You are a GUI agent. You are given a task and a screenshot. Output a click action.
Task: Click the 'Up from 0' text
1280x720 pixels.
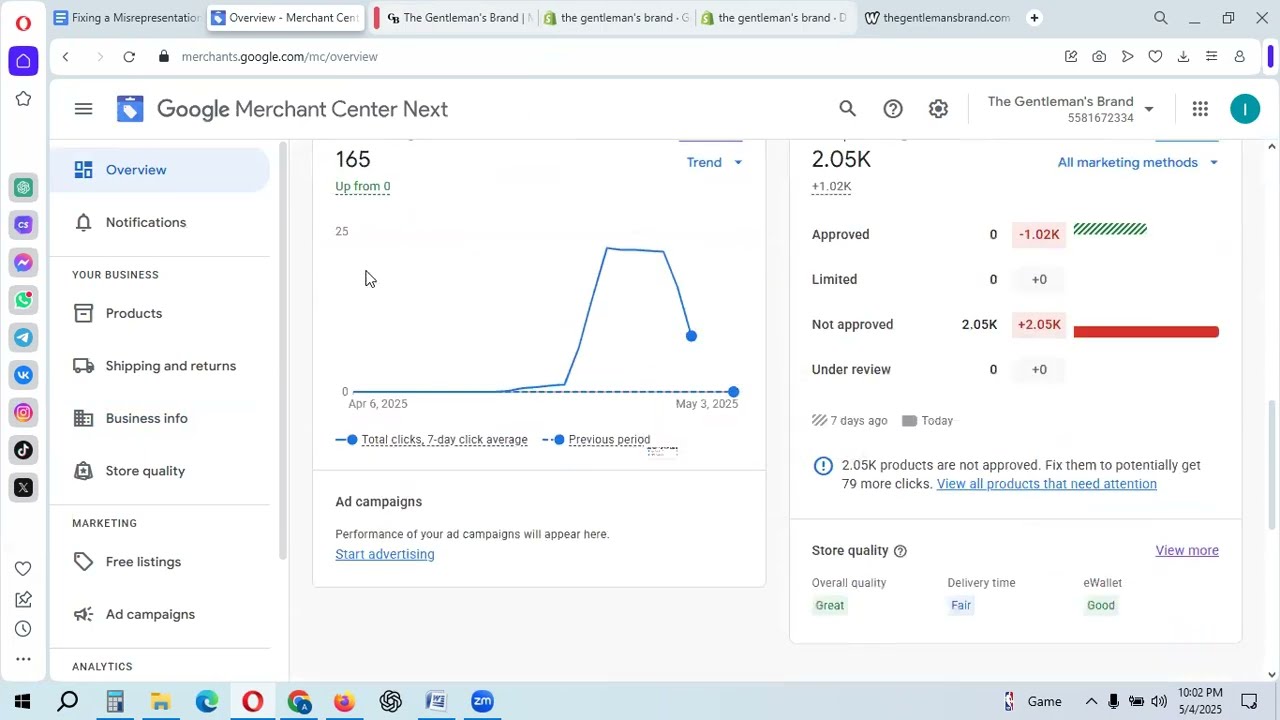pos(363,186)
